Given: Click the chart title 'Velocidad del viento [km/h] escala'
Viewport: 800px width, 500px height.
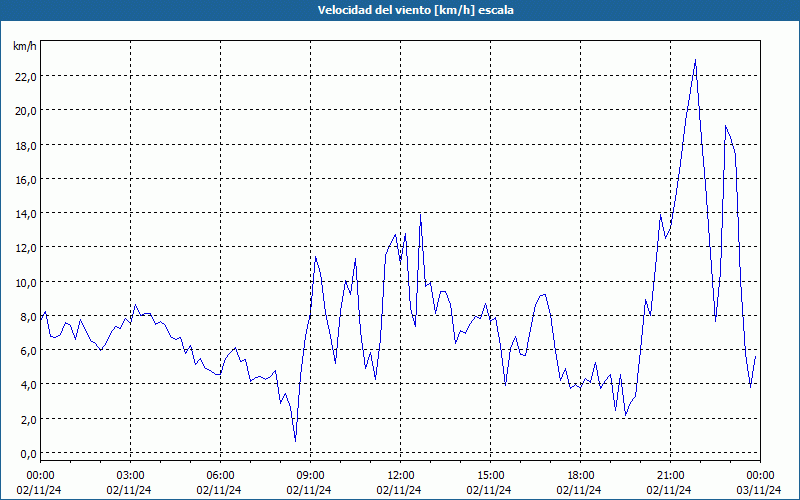Looking at the screenshot, I should [415, 10].
